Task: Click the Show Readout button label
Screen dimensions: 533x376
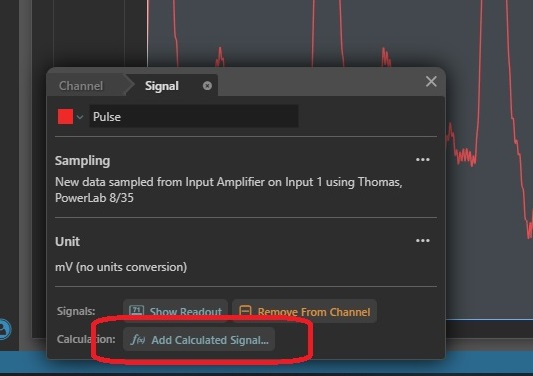Action: click(186, 311)
